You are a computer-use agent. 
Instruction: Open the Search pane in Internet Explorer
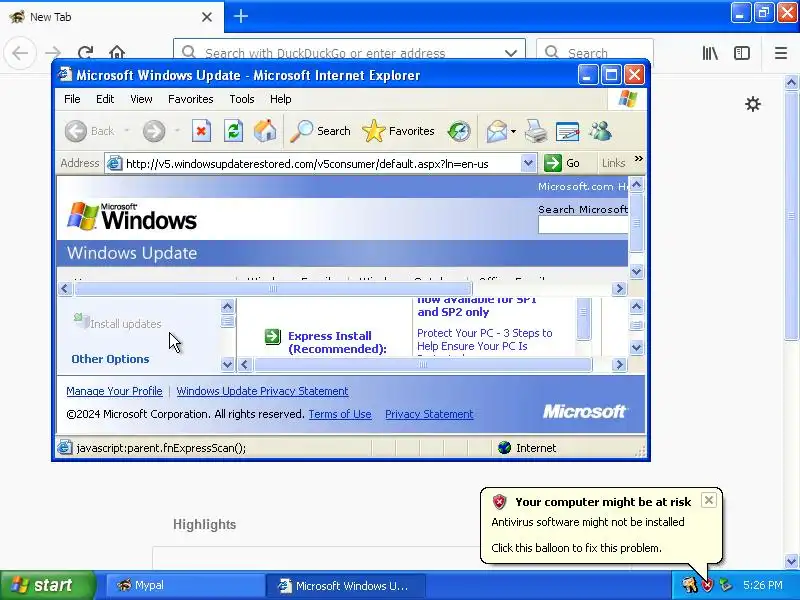pyautogui.click(x=320, y=131)
